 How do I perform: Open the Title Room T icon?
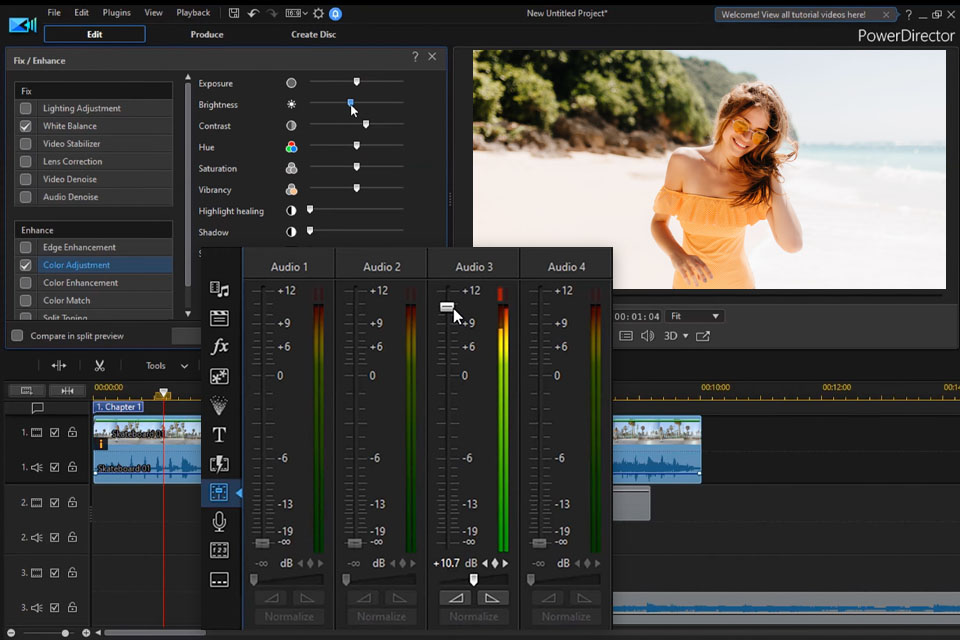[219, 434]
